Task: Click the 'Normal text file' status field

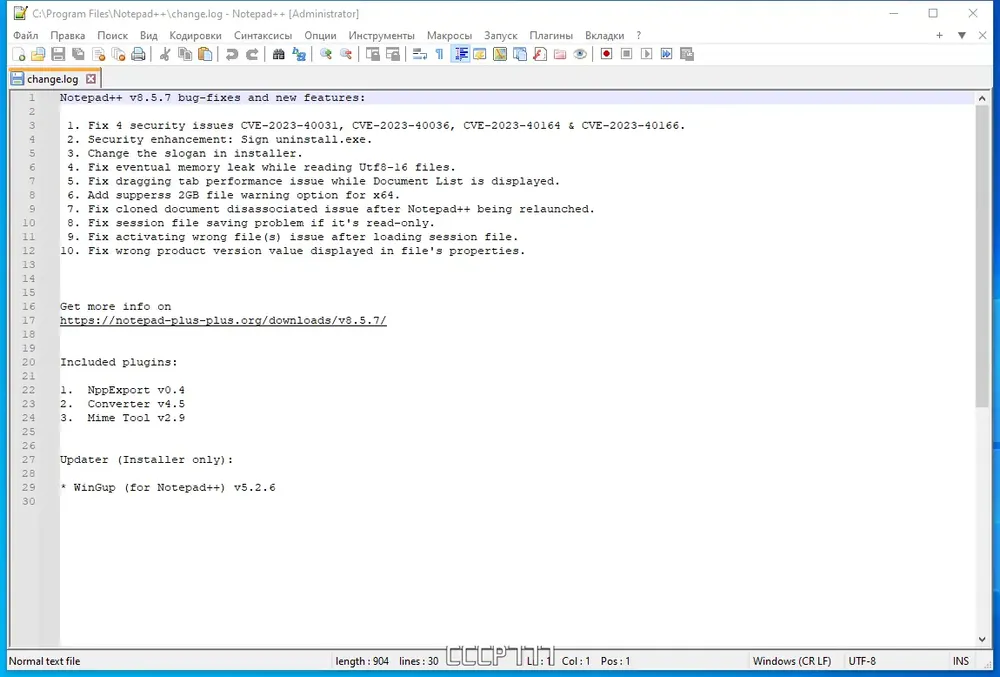Action: (x=45, y=661)
